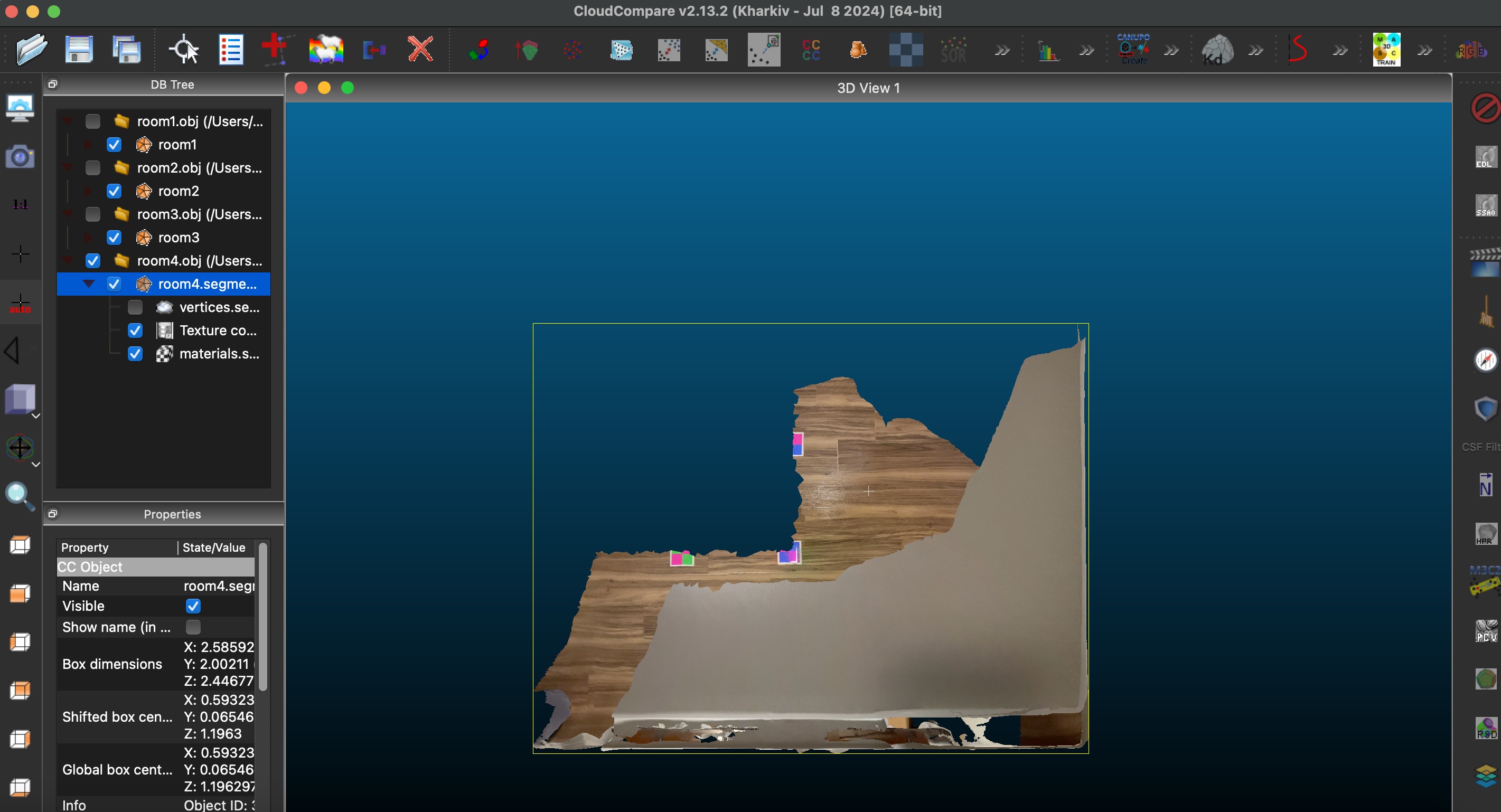Click the red X delete icon
Viewport: 1501px width, 812px height.
pyautogui.click(x=420, y=50)
